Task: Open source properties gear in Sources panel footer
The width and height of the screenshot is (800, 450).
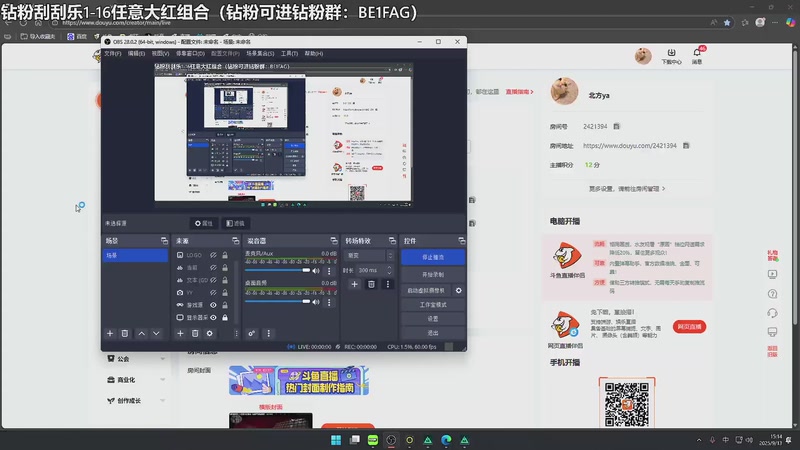Action: (x=209, y=333)
